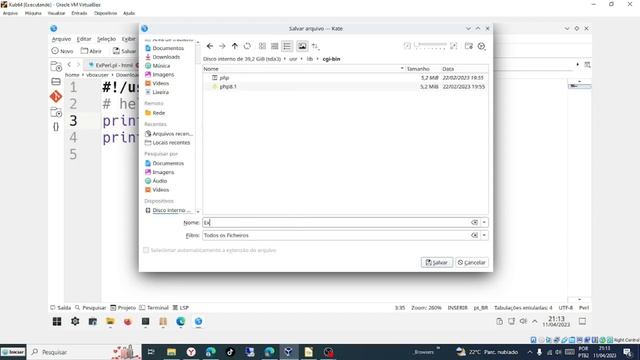Image resolution: width=640 pixels, height=360 pixels.
Task: Click the Cancelar button
Action: coord(472,262)
